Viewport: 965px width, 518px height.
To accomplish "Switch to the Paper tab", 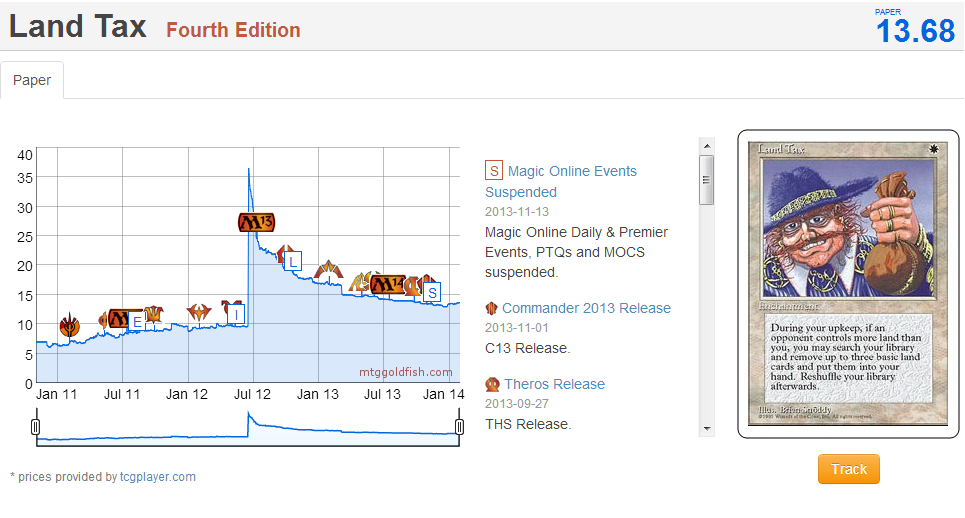I will pos(32,80).
